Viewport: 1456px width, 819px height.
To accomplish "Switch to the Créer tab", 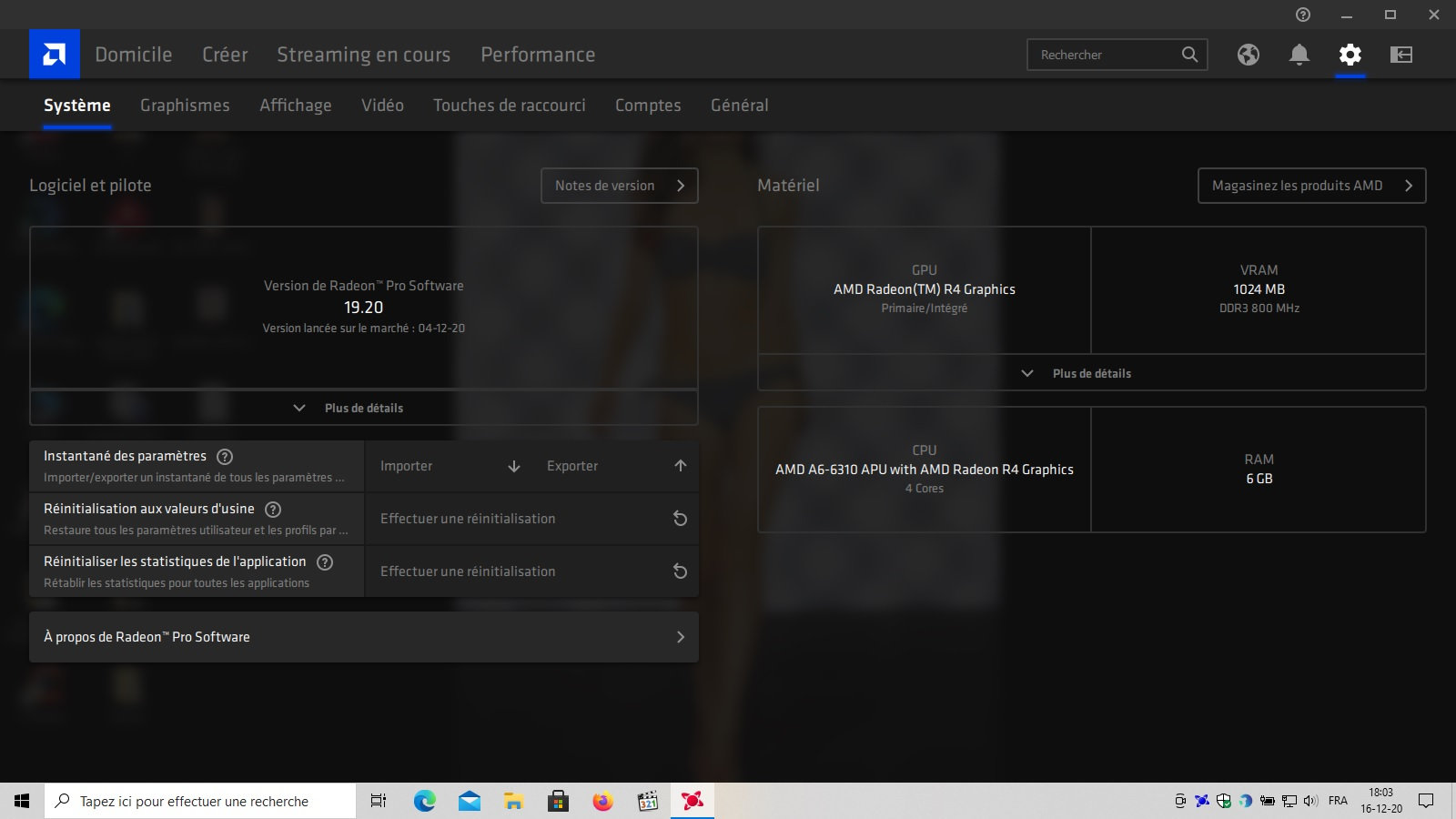I will pos(225,55).
